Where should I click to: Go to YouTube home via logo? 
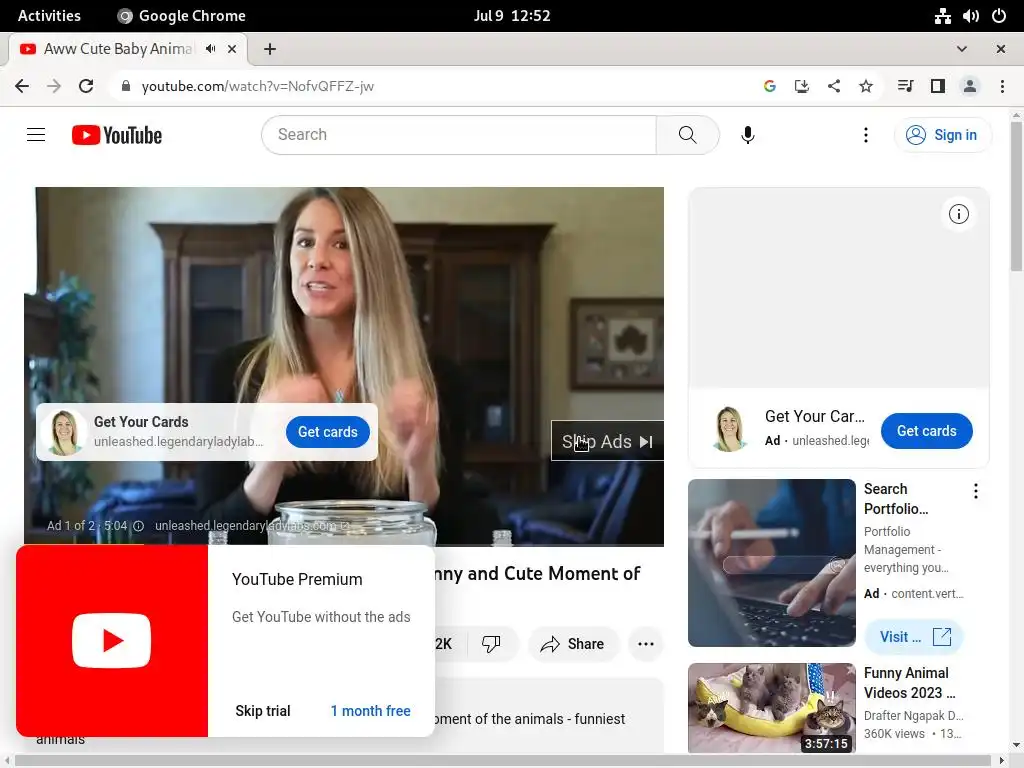(x=117, y=135)
